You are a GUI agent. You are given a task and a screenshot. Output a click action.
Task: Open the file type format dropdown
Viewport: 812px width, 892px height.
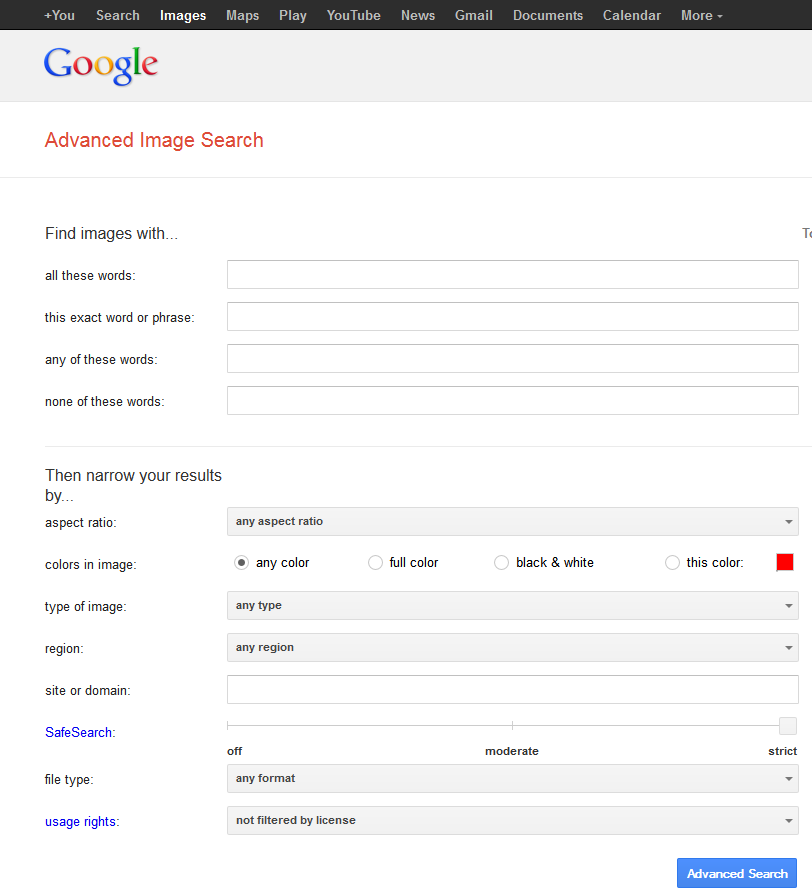[512, 779]
